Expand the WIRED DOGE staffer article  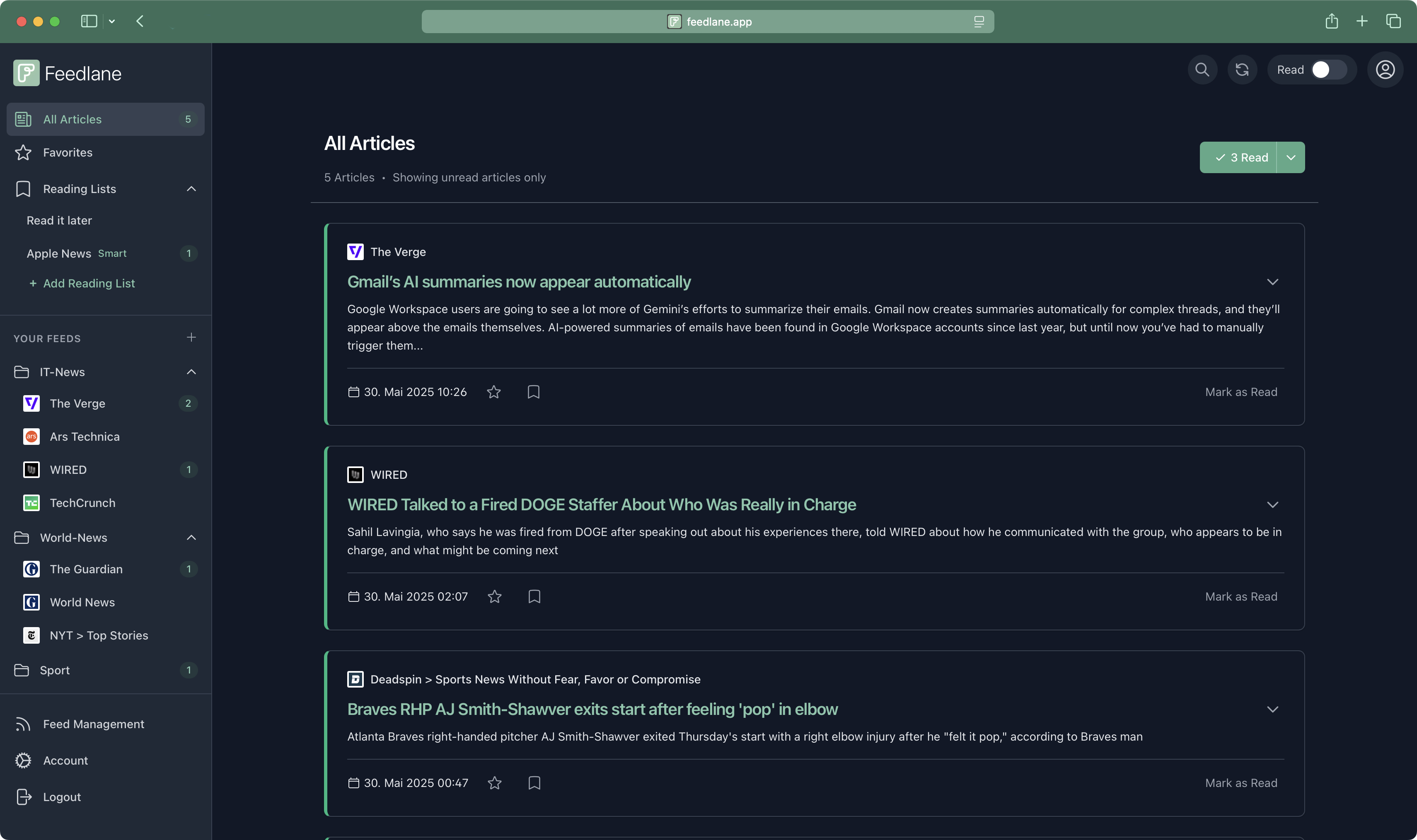click(x=1272, y=504)
